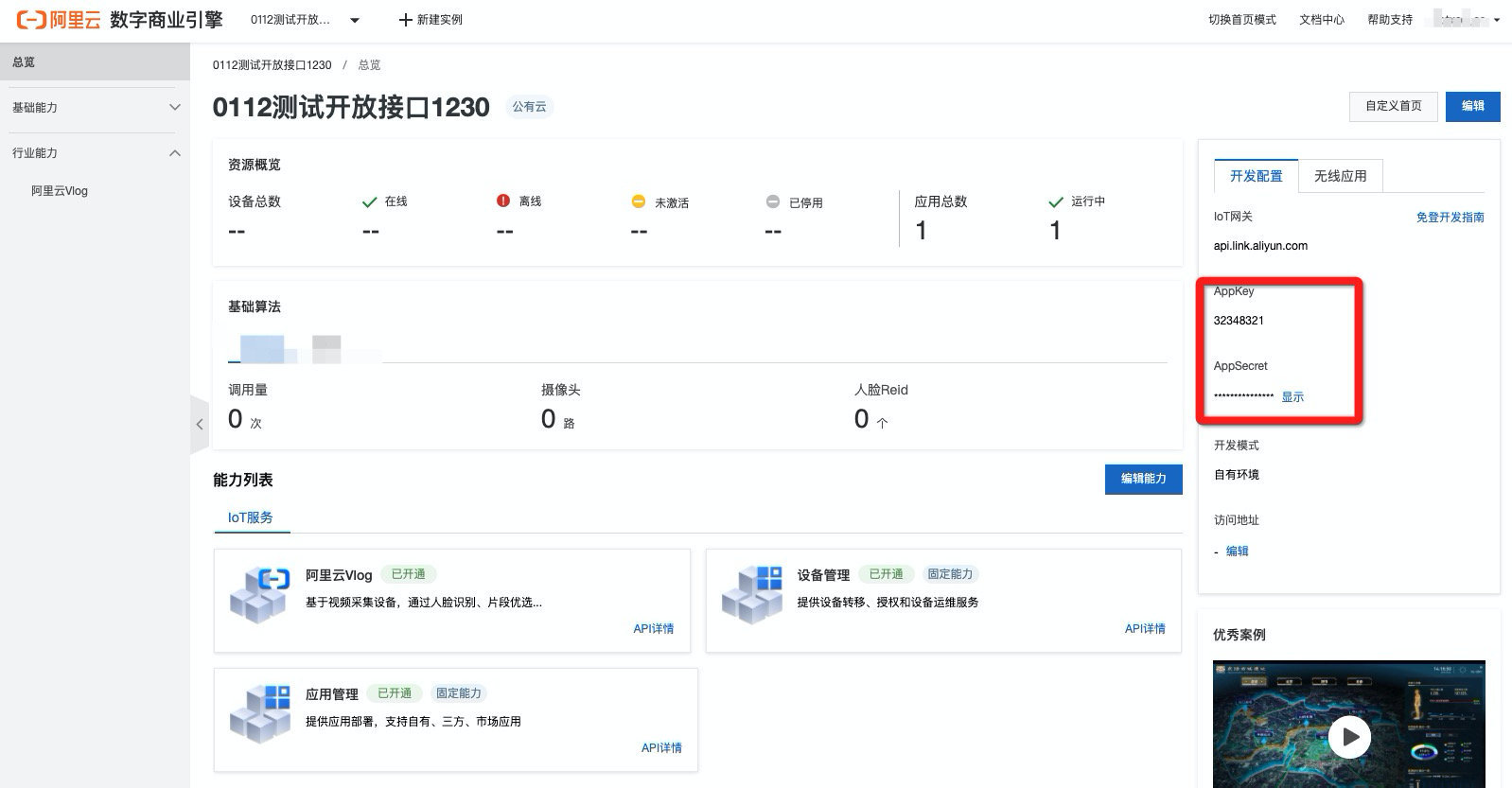Click the 设备管理 card icon
This screenshot has width=1512, height=788.
(x=751, y=594)
